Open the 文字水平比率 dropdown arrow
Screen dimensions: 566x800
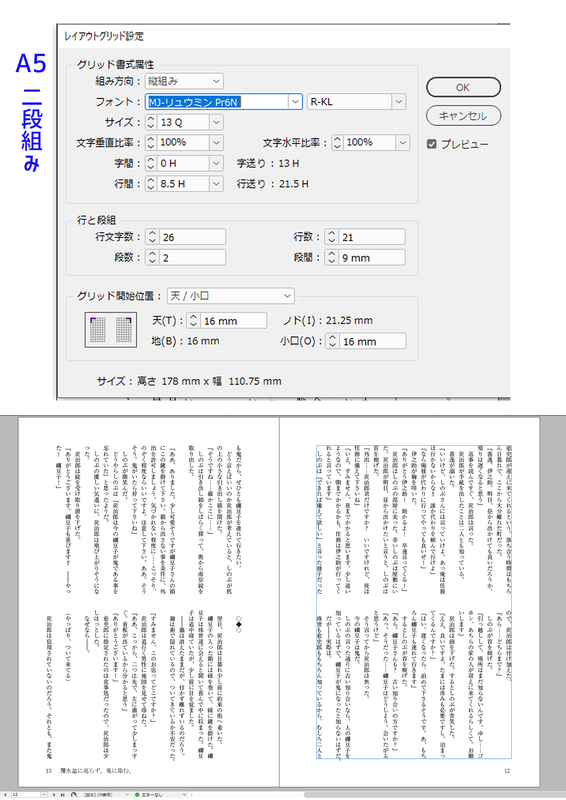tap(403, 142)
